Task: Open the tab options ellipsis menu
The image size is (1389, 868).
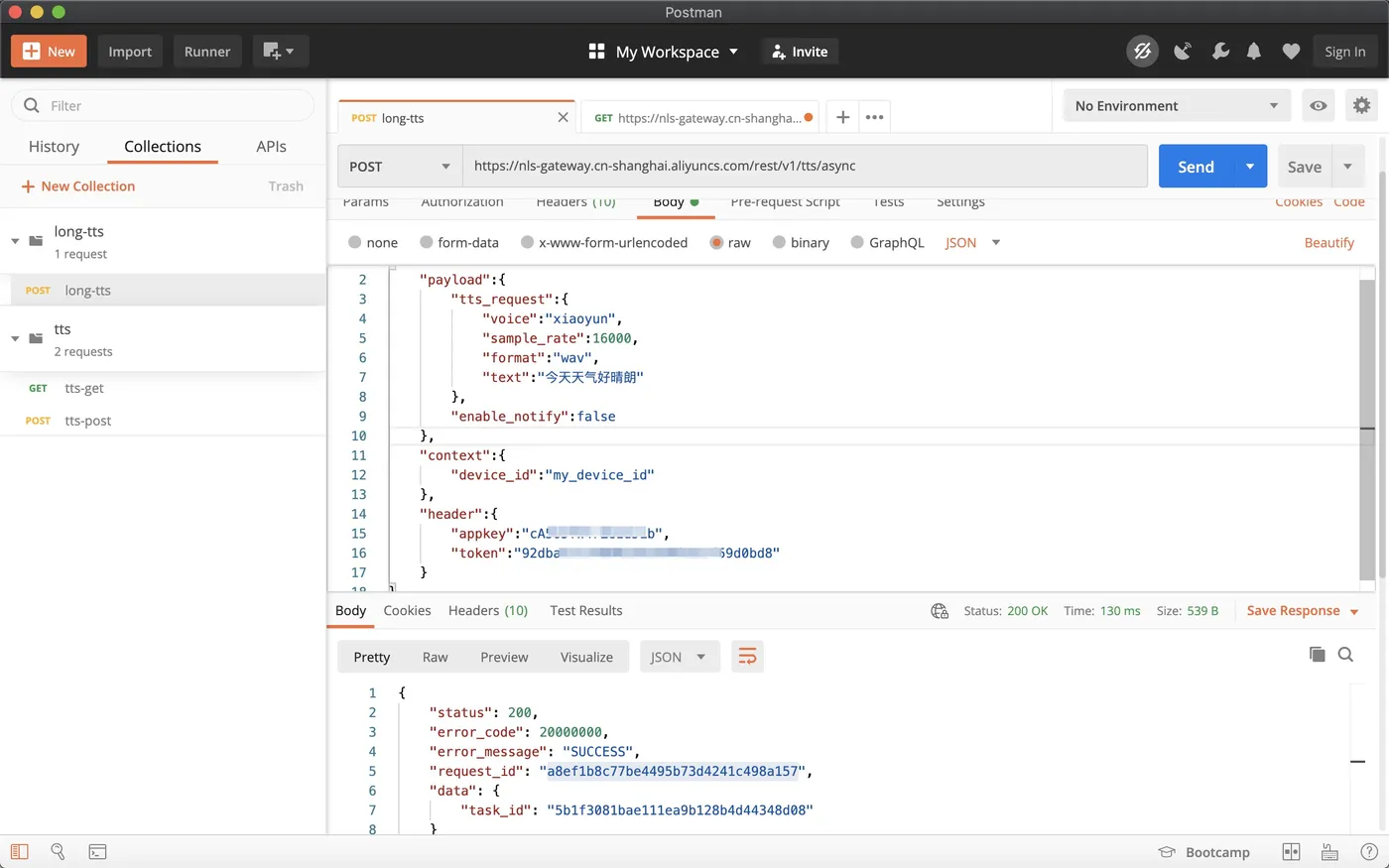Action: pos(874,117)
